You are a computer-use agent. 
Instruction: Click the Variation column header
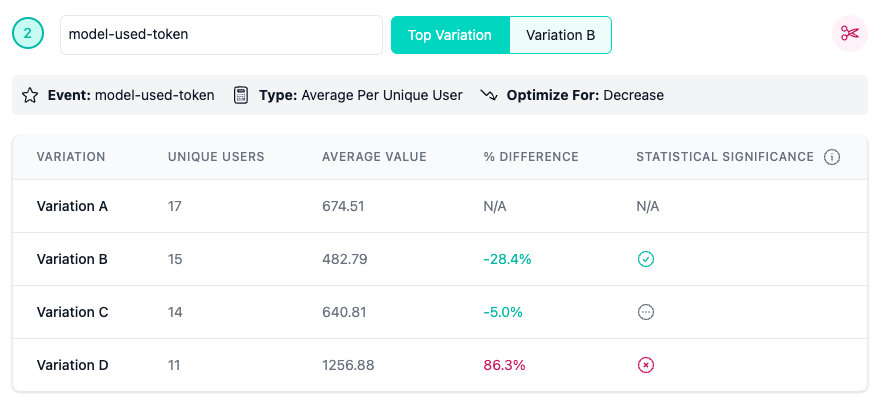[71, 157]
